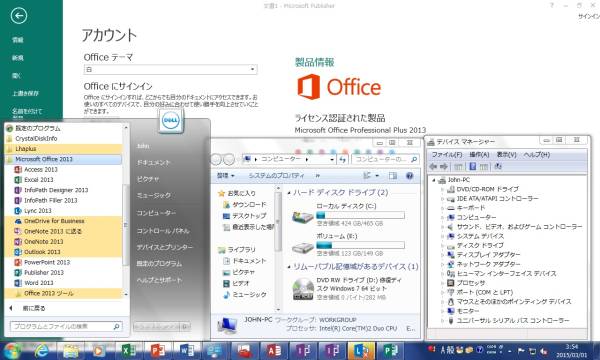Click the Start menu search field

click(x=66, y=326)
